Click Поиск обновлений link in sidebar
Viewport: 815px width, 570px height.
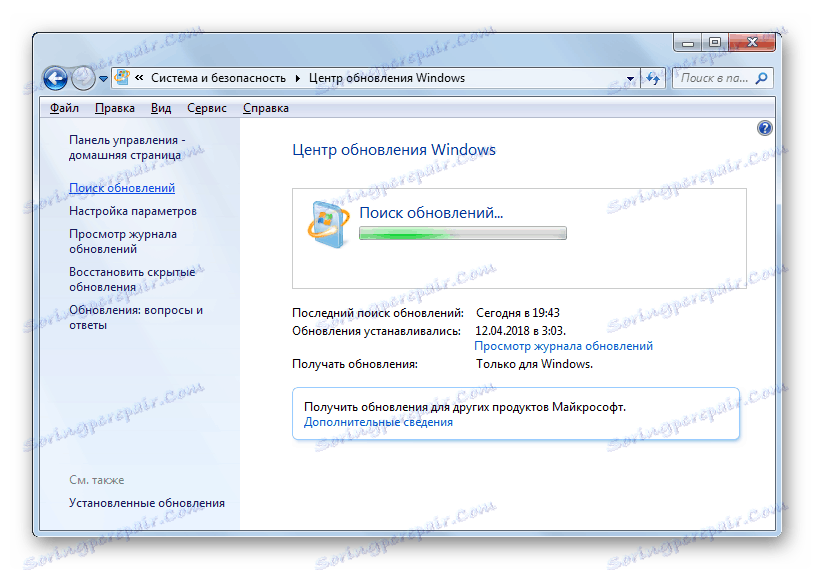(x=122, y=188)
